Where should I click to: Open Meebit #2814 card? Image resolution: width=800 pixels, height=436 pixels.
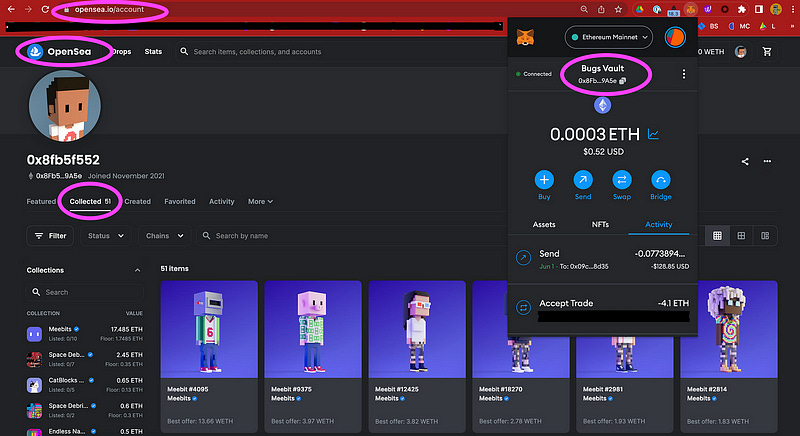point(729,356)
